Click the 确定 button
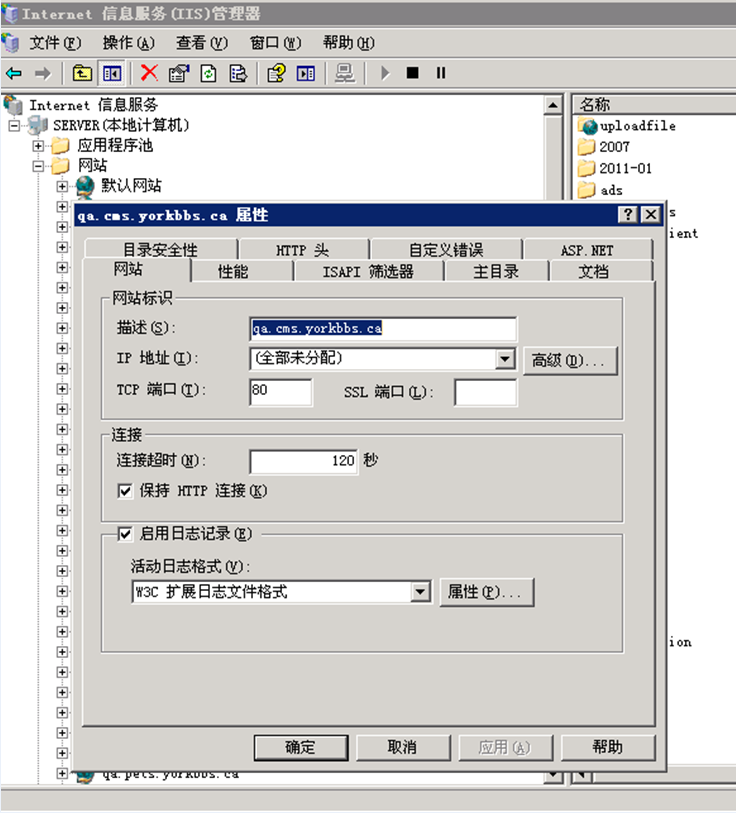Screen dimensions: 736x813 [x=301, y=747]
